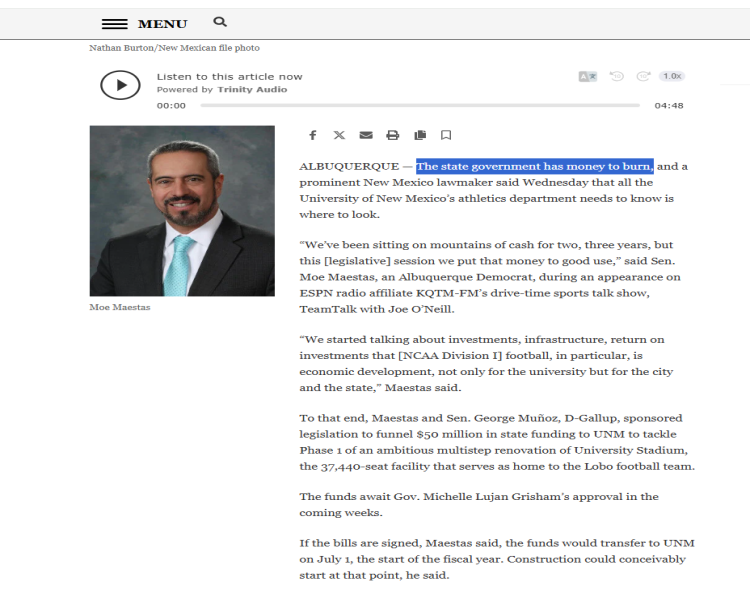Click the highlighted text 'The state government has money to burn'
The width and height of the screenshot is (750, 600).
(x=535, y=166)
